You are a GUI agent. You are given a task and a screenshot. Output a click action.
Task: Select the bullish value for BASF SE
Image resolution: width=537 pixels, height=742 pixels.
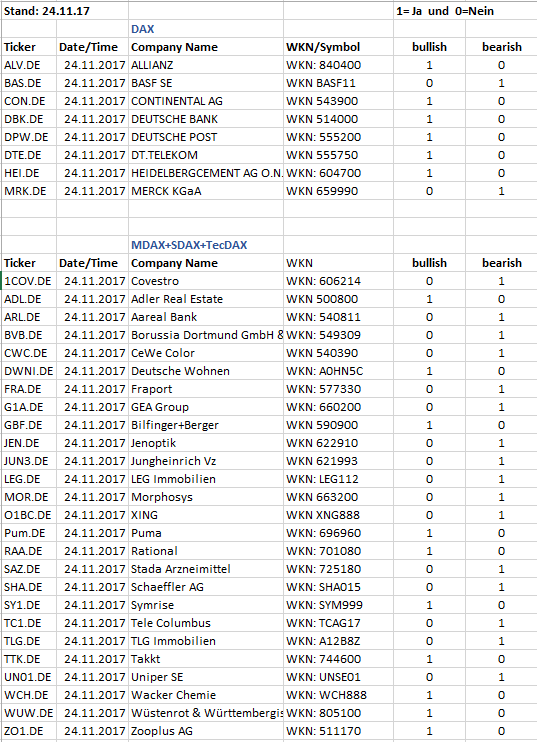point(429,83)
